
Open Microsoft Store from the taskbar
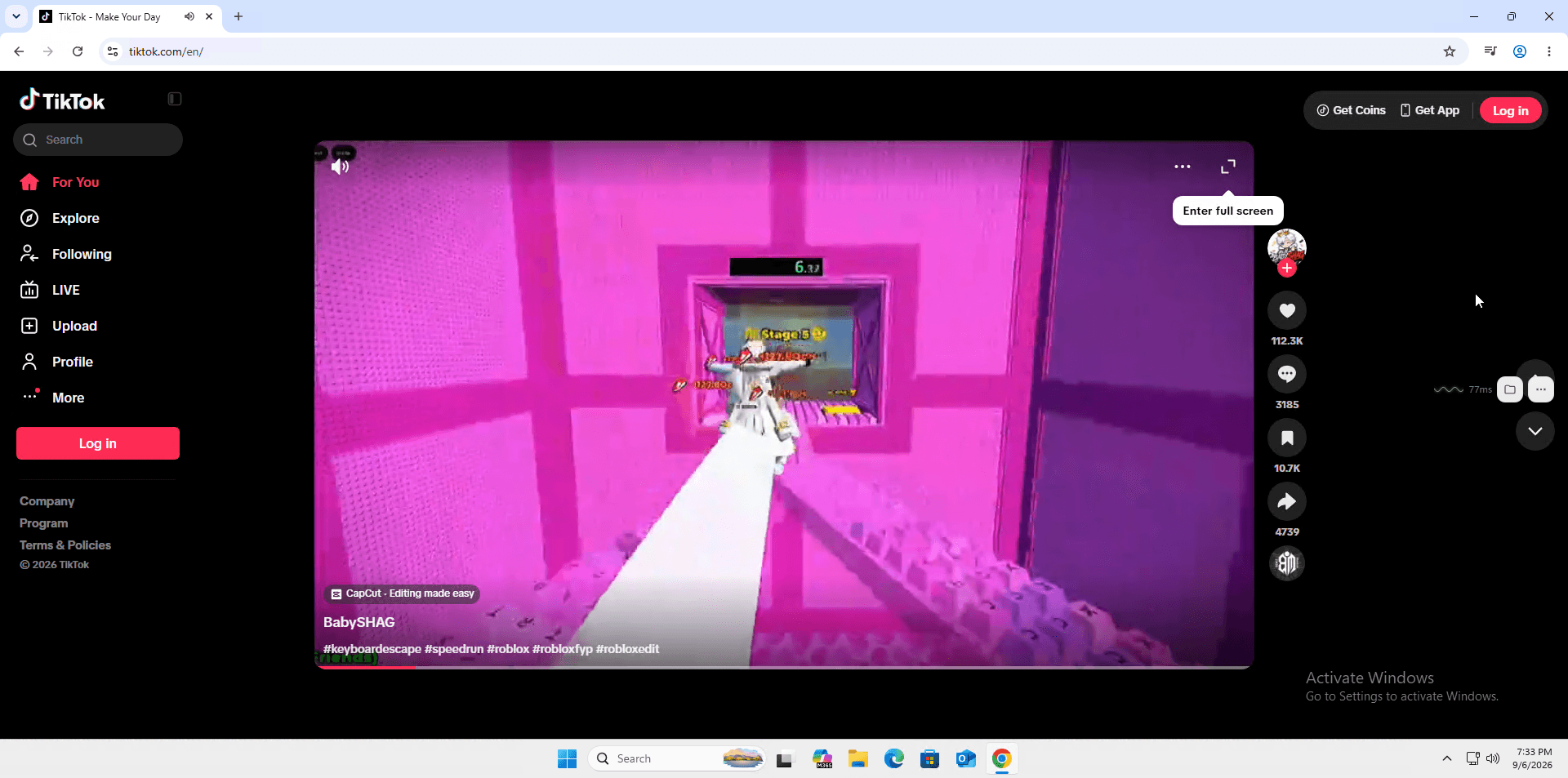[x=929, y=759]
